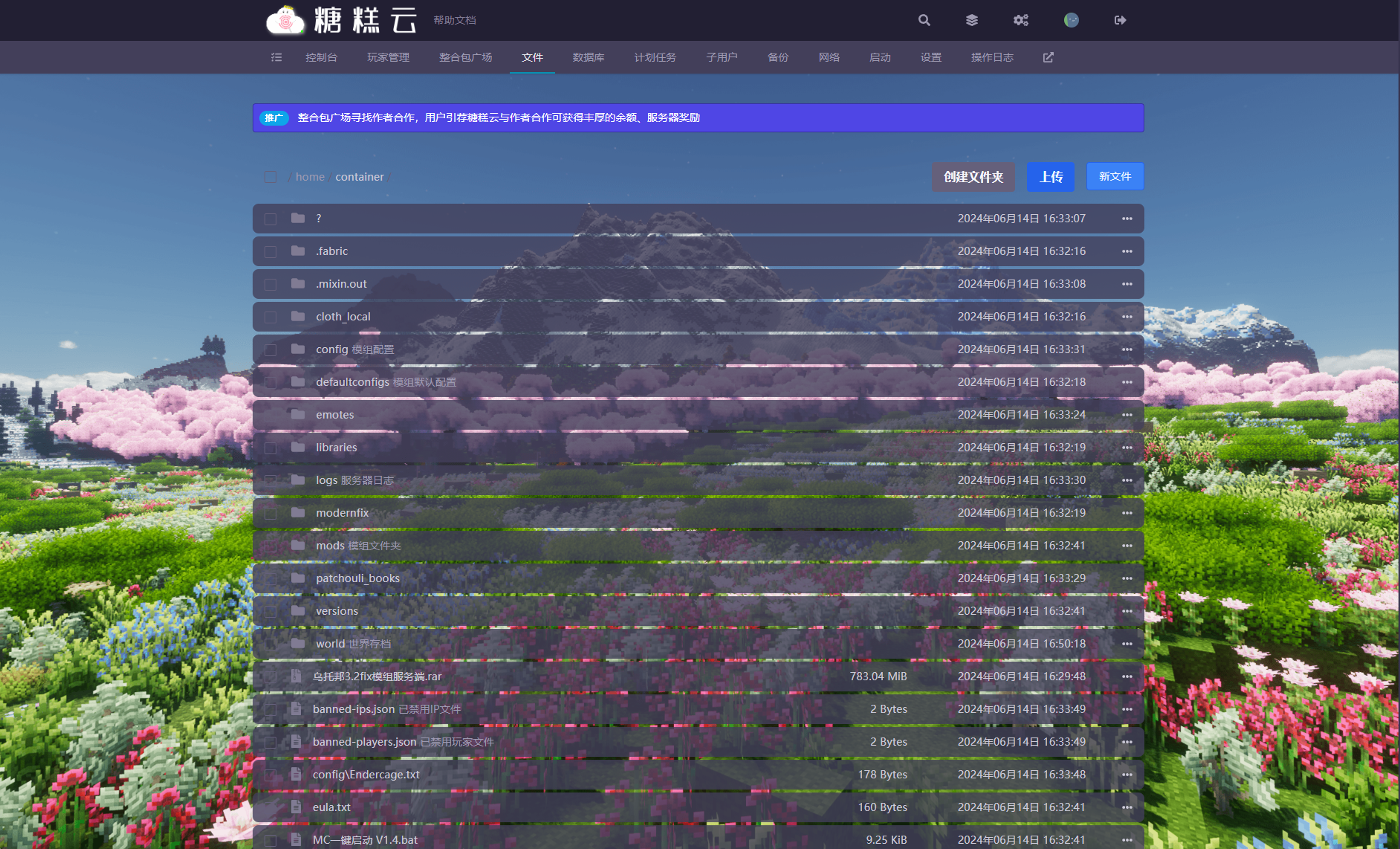Image resolution: width=1400 pixels, height=849 pixels.
Task: Open more options for logs folder
Action: click(1127, 480)
